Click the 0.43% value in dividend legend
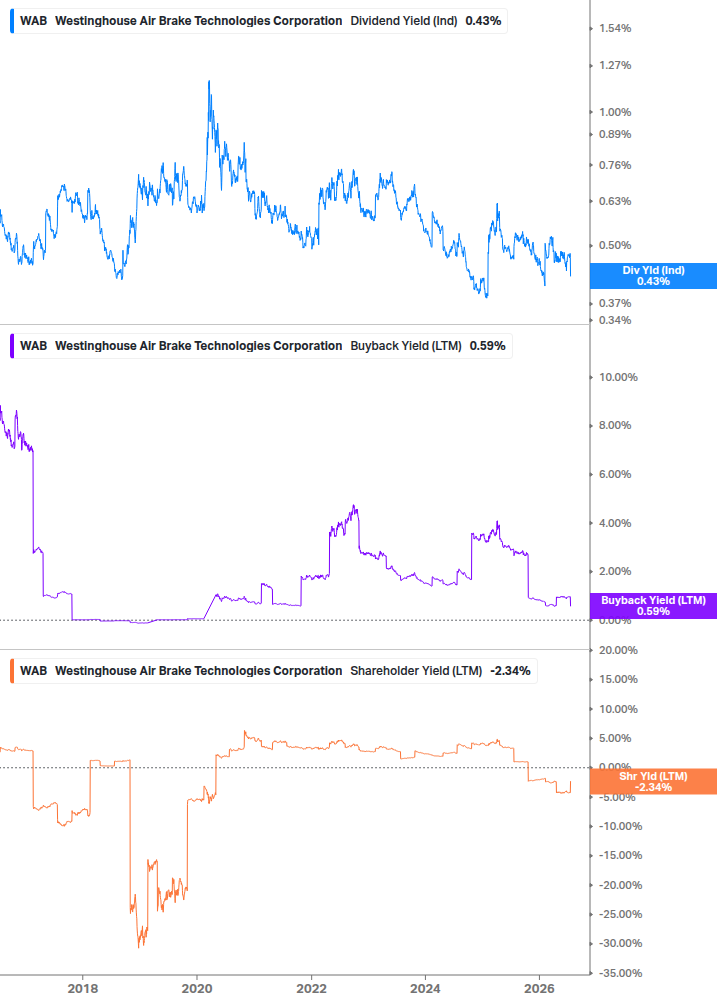This screenshot has width=717, height=1005. point(483,21)
